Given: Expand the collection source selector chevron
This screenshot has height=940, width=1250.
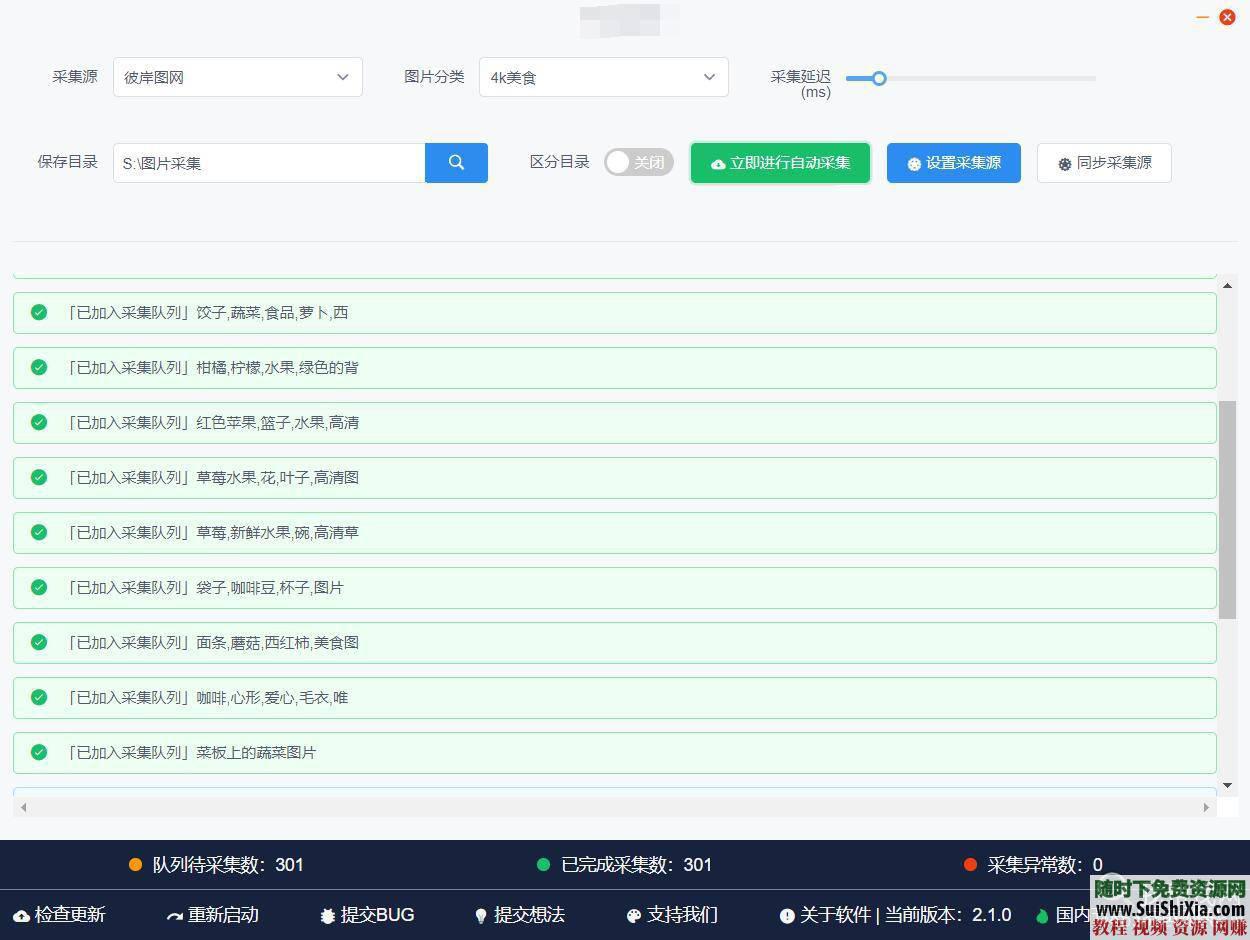Looking at the screenshot, I should tap(343, 77).
